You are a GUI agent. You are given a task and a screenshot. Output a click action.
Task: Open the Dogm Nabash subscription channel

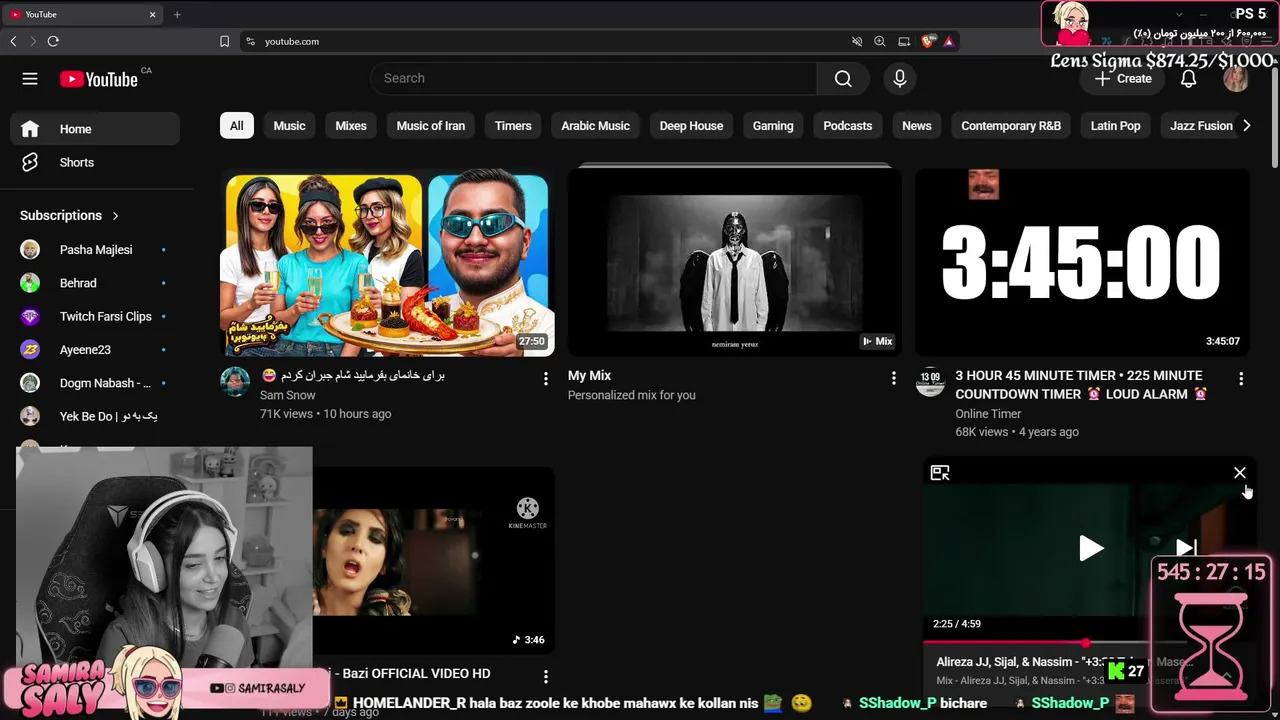95,383
